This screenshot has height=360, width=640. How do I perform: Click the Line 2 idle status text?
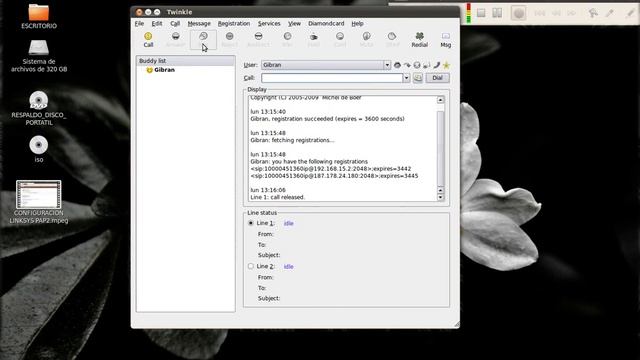[x=289, y=267]
